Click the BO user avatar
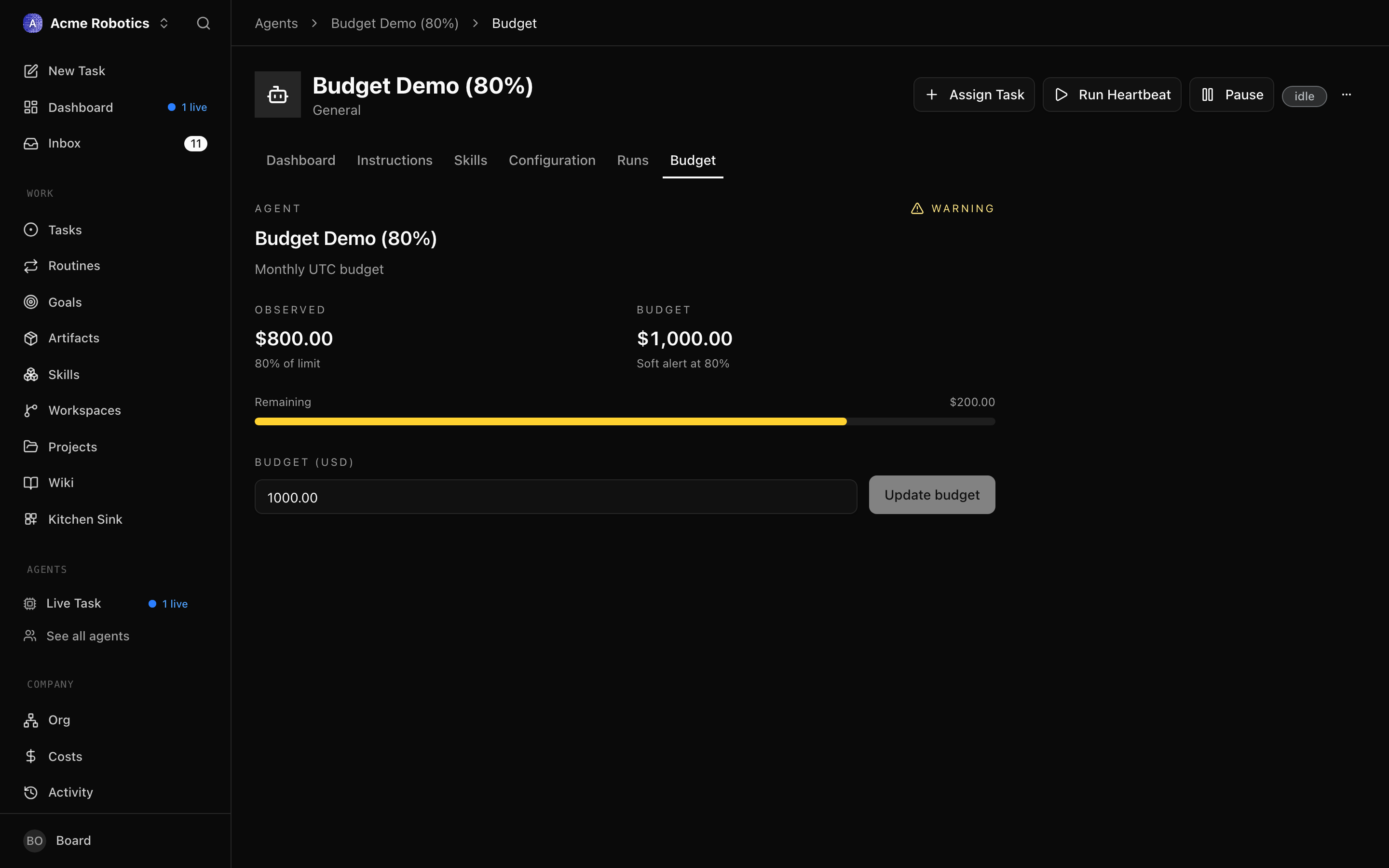The height and width of the screenshot is (868, 1389). click(x=34, y=841)
